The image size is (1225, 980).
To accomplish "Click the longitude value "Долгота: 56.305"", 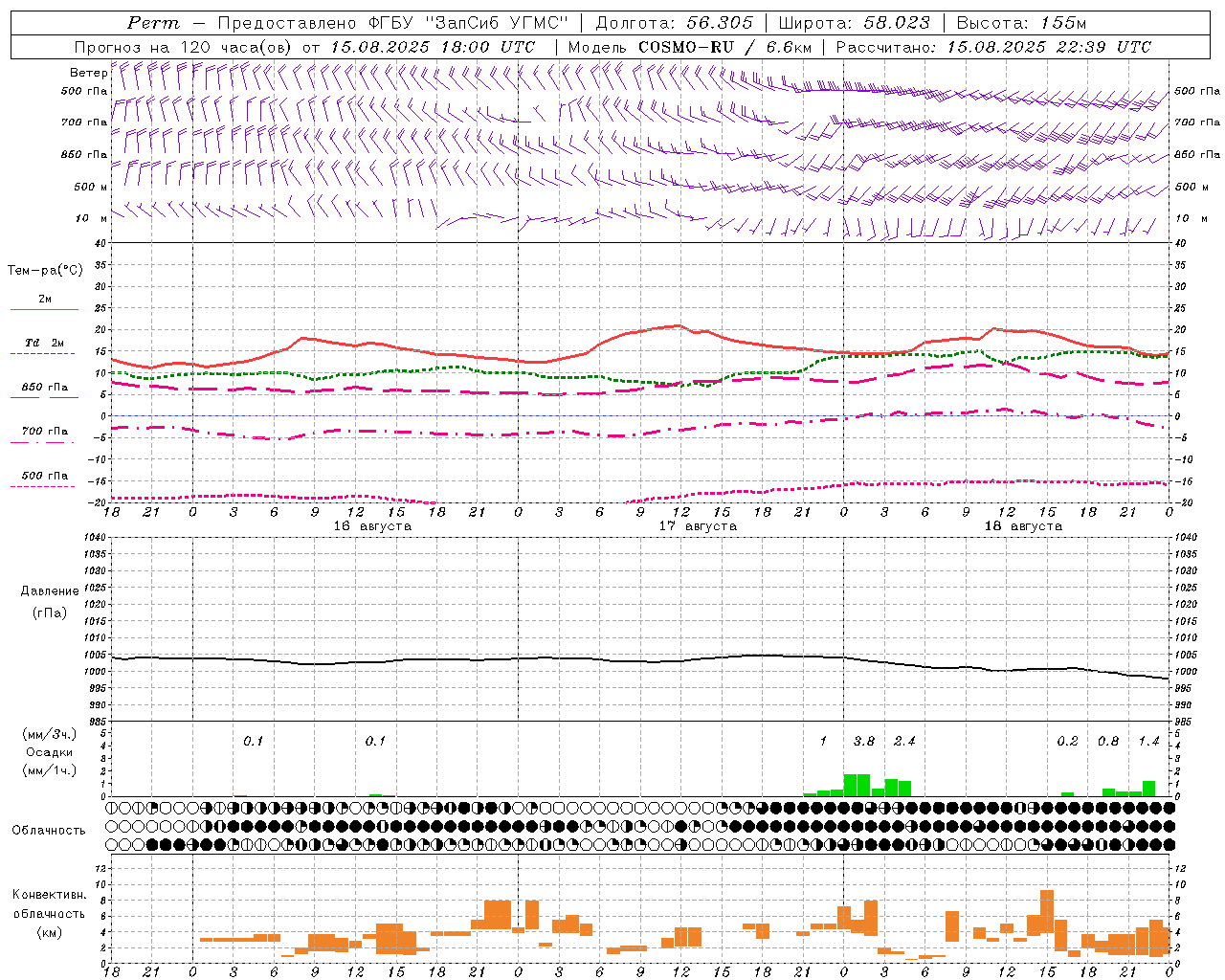I will click(675, 23).
